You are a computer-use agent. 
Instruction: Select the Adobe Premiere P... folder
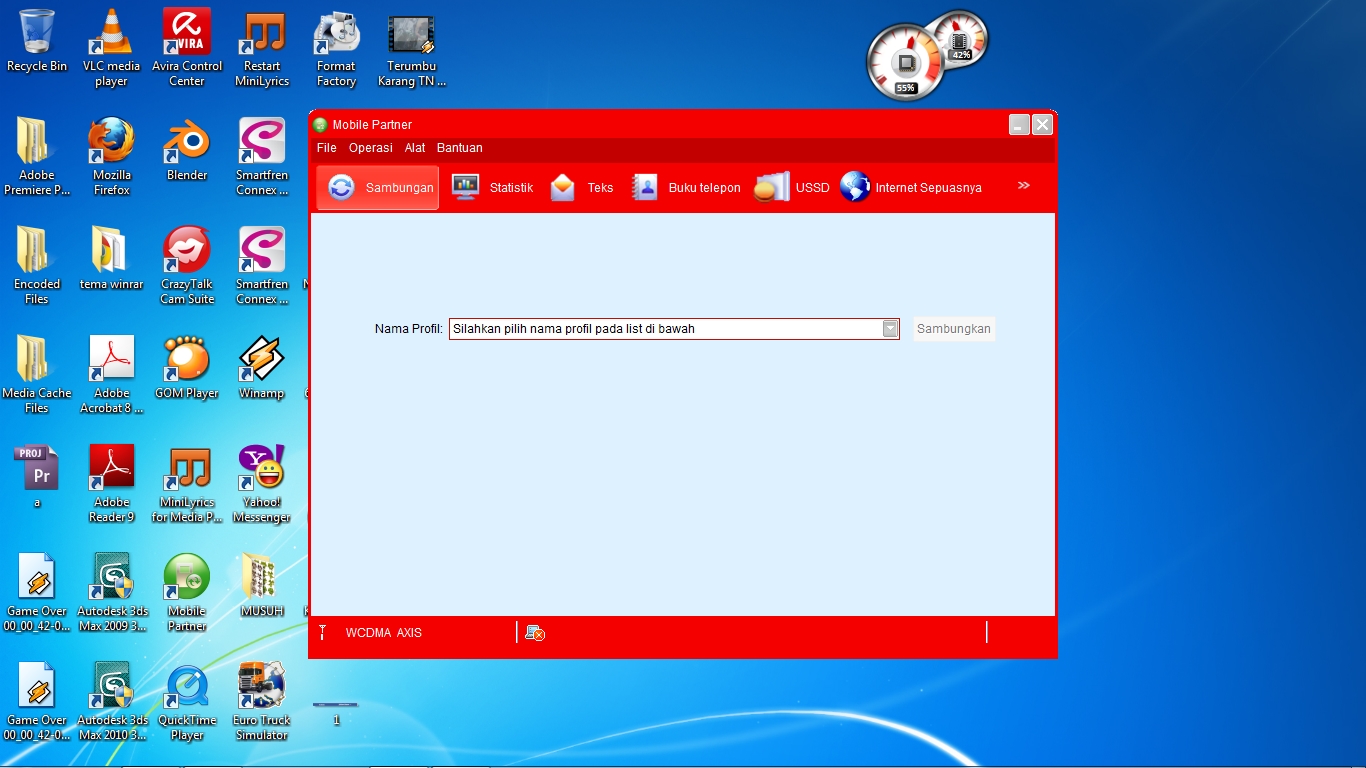(37, 157)
